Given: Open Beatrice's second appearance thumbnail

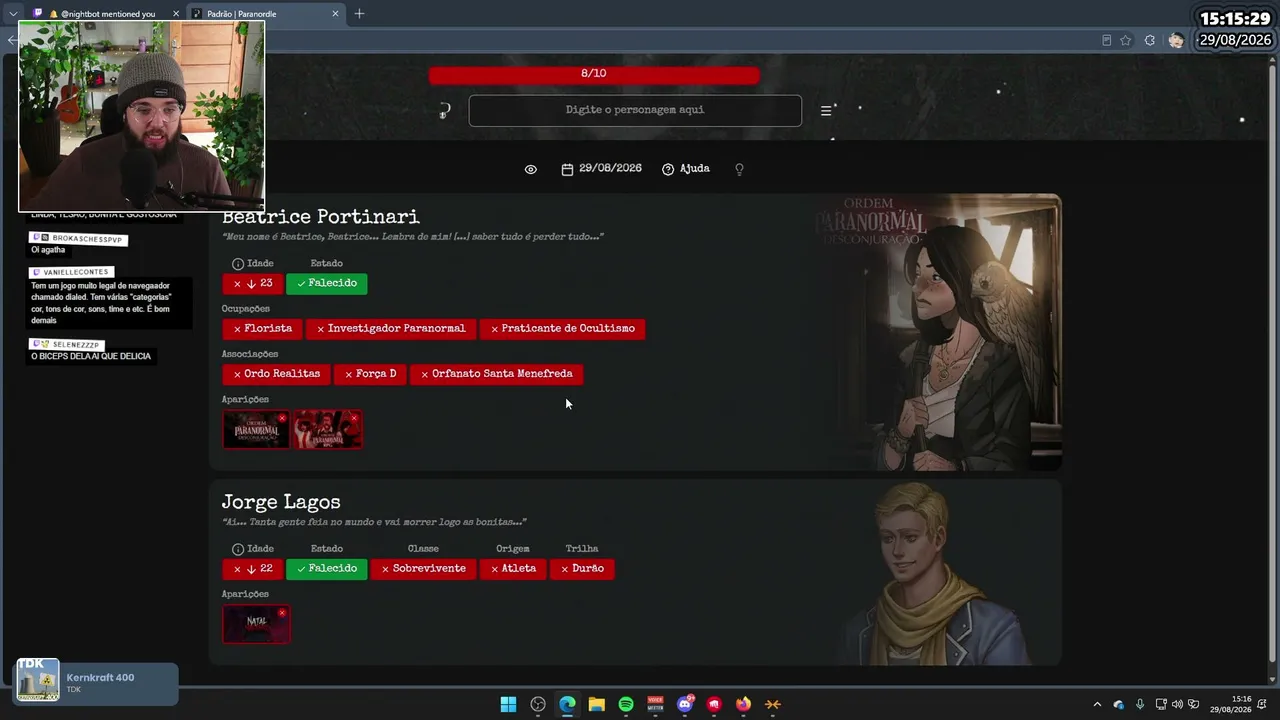Looking at the screenshot, I should (x=327, y=430).
